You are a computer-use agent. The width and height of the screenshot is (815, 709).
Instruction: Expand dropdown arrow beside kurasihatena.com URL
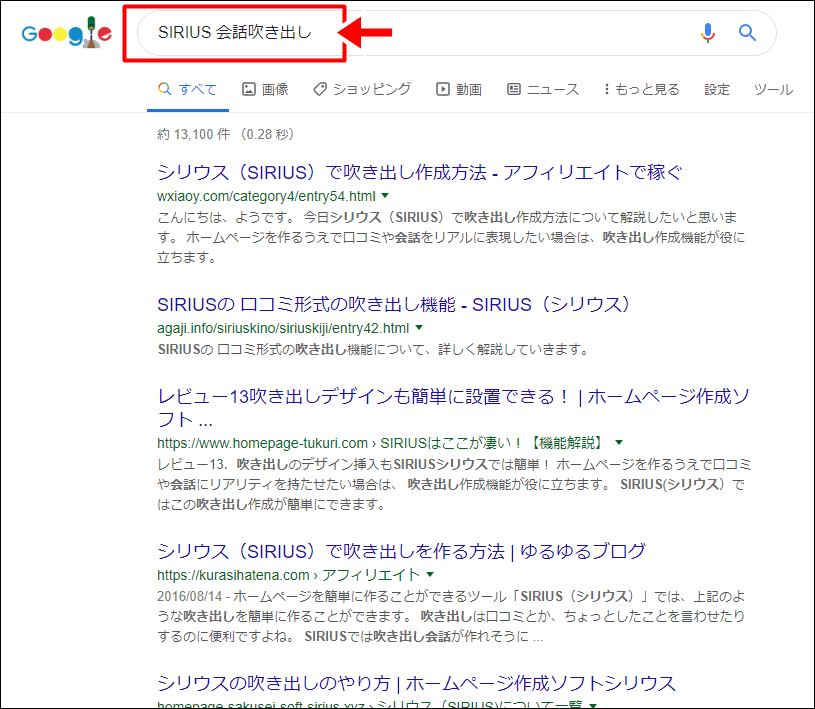(x=430, y=574)
